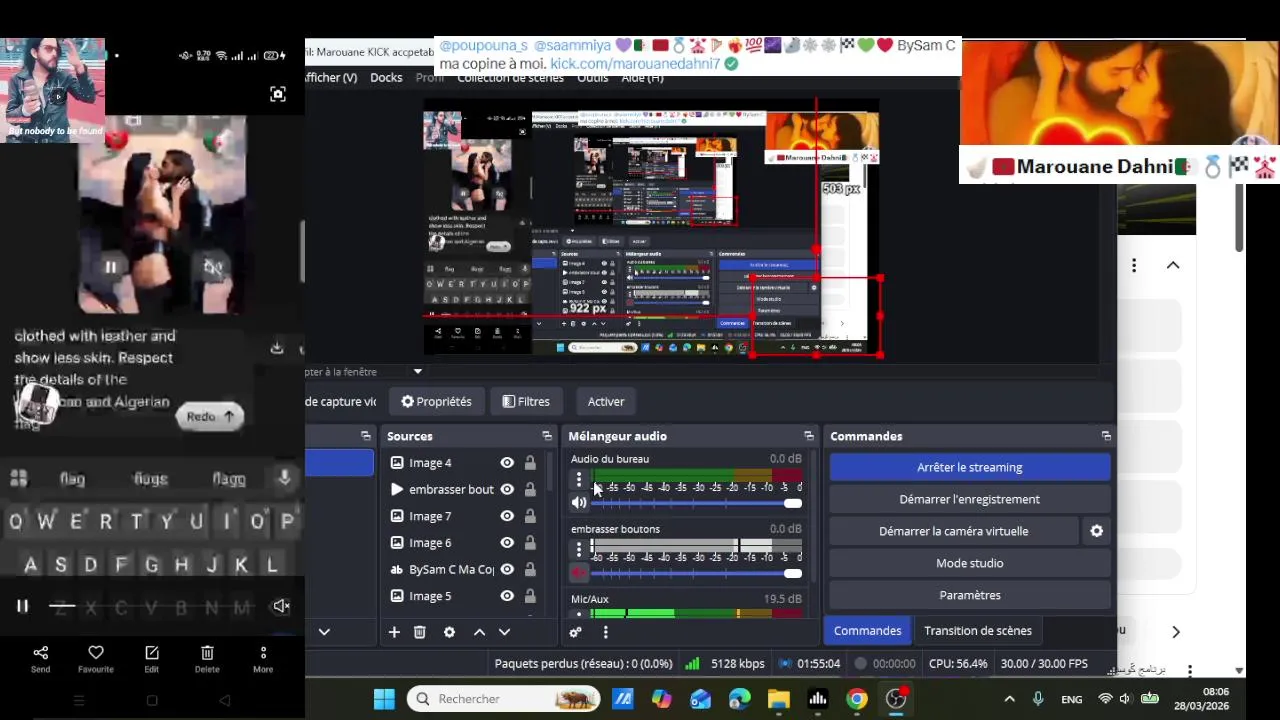Move selected source up
Screen dimensions: 1280x720
pos(479,632)
